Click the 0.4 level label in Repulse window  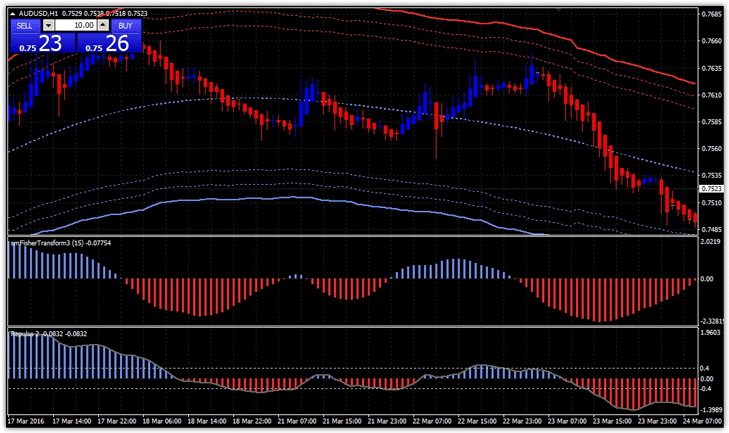pos(706,369)
